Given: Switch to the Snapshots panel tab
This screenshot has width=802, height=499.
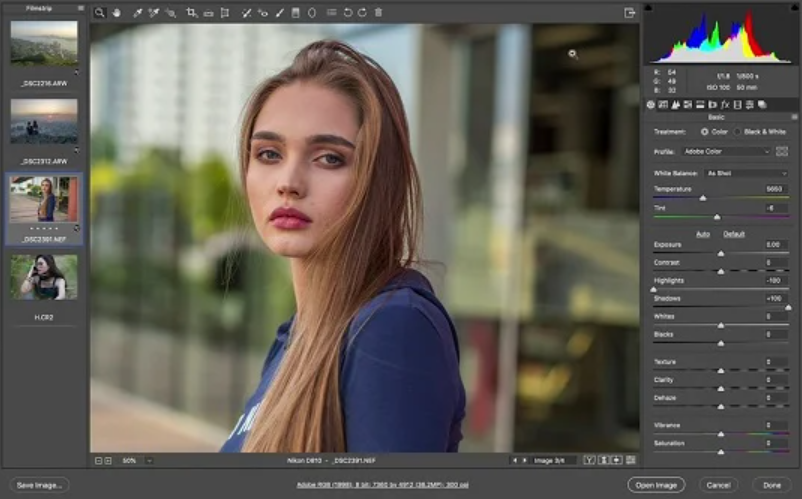Looking at the screenshot, I should click(x=762, y=105).
